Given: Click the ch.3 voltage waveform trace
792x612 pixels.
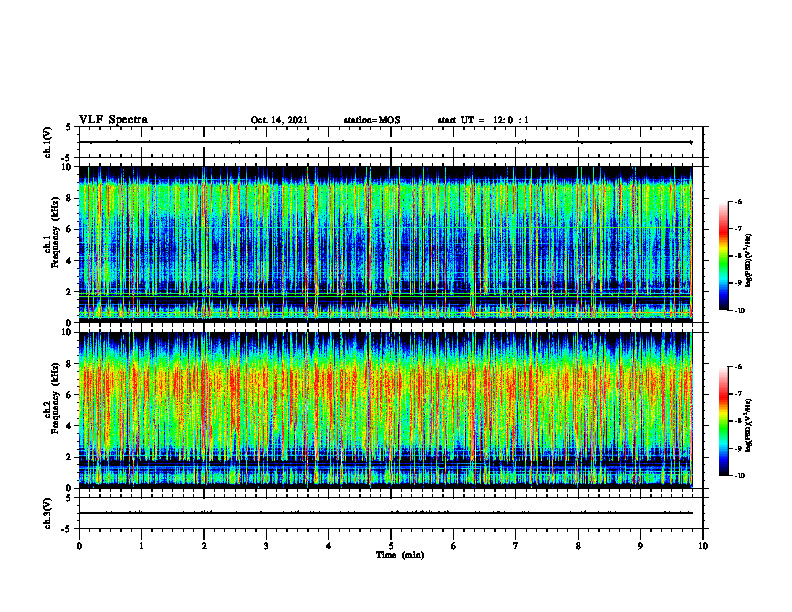Looking at the screenshot, I should click(x=385, y=513).
